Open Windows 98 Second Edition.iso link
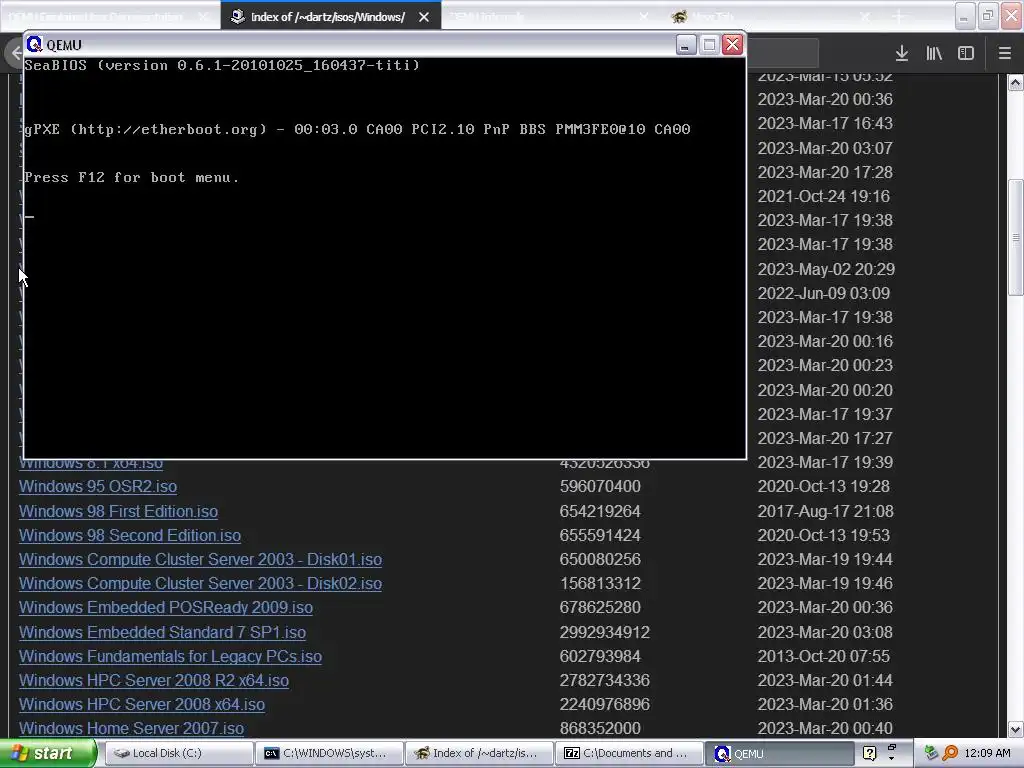The height and width of the screenshot is (768, 1024). [130, 536]
